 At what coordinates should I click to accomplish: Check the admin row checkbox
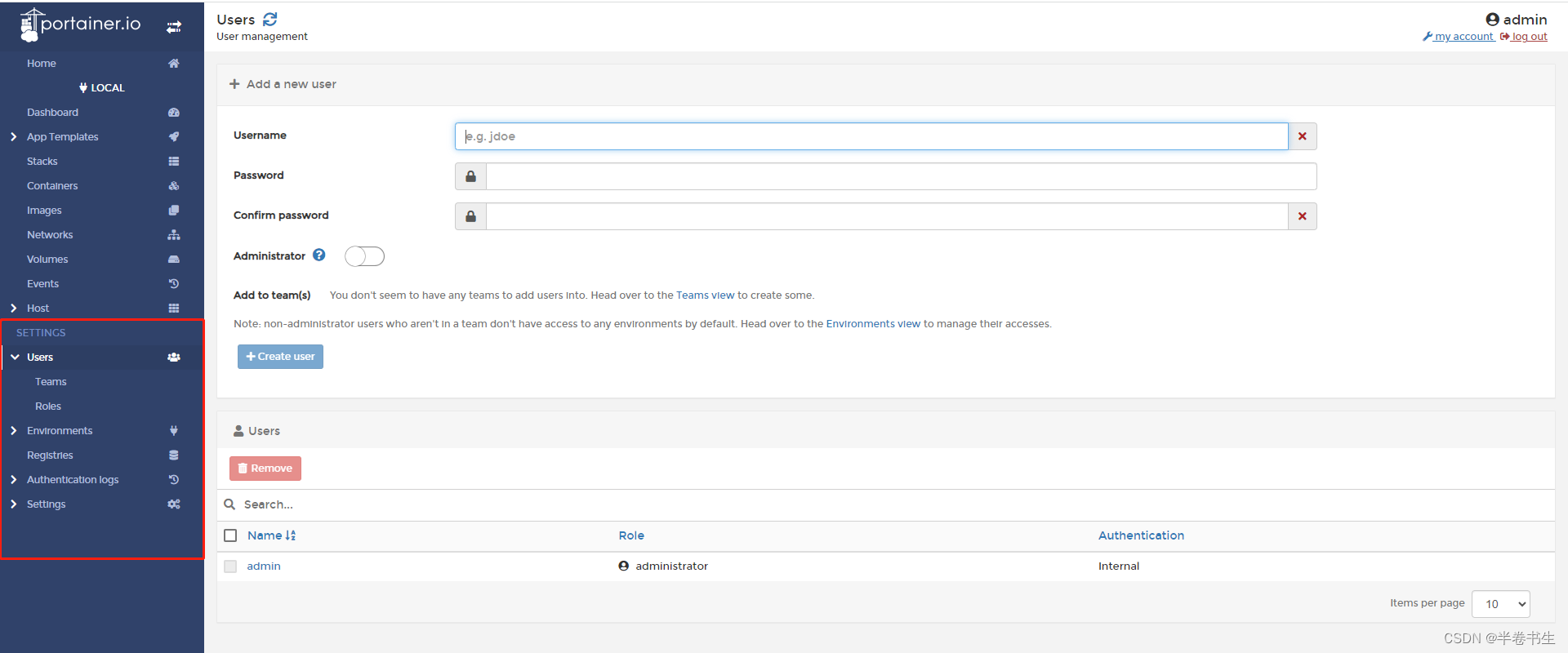click(x=230, y=566)
